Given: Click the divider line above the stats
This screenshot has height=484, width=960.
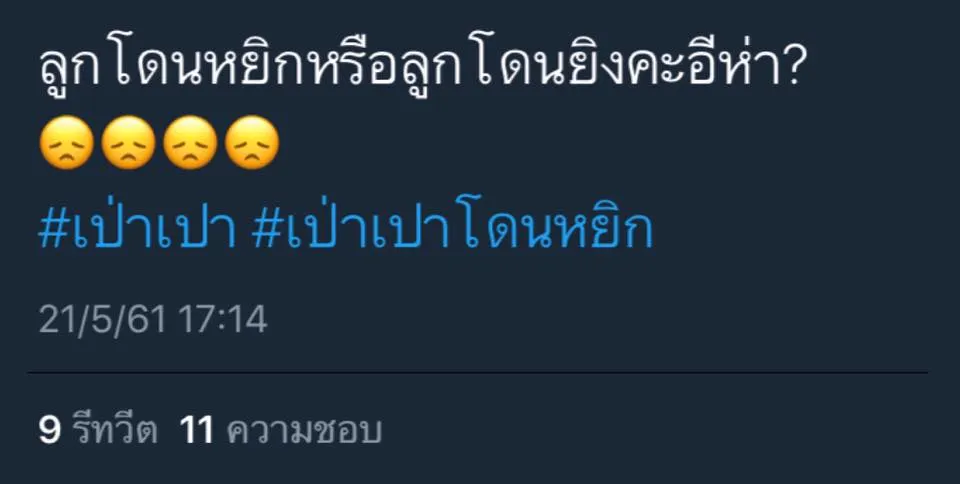Looking at the screenshot, I should pos(478,372).
